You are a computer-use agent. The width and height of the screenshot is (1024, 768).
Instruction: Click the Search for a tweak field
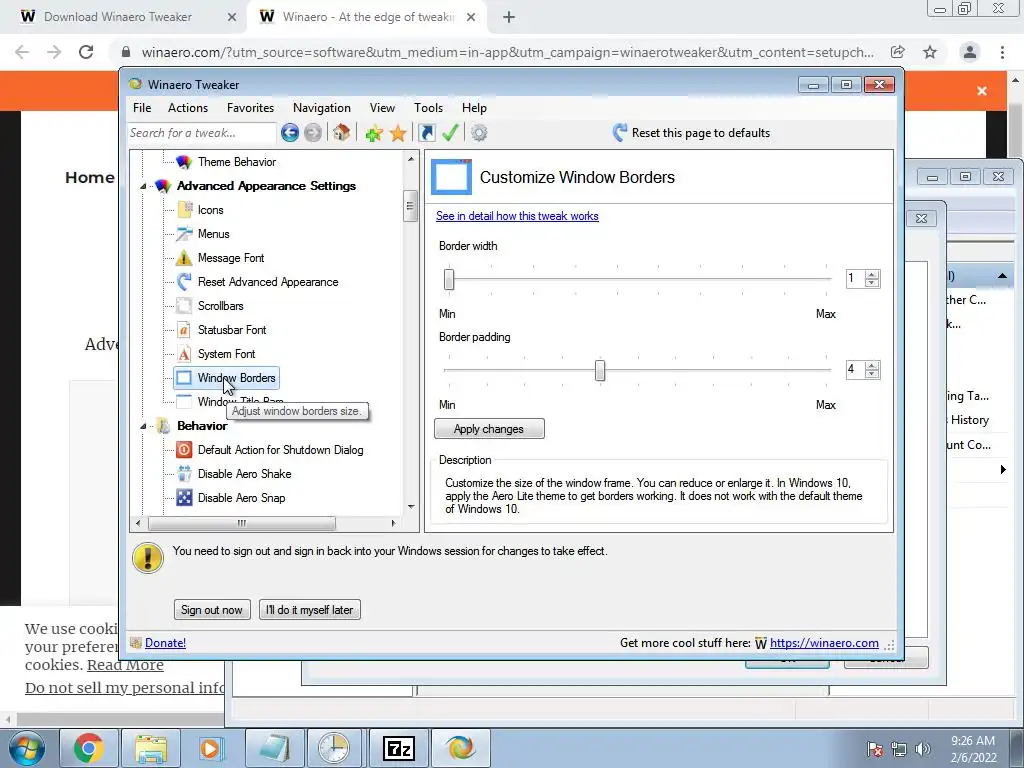[x=201, y=133]
